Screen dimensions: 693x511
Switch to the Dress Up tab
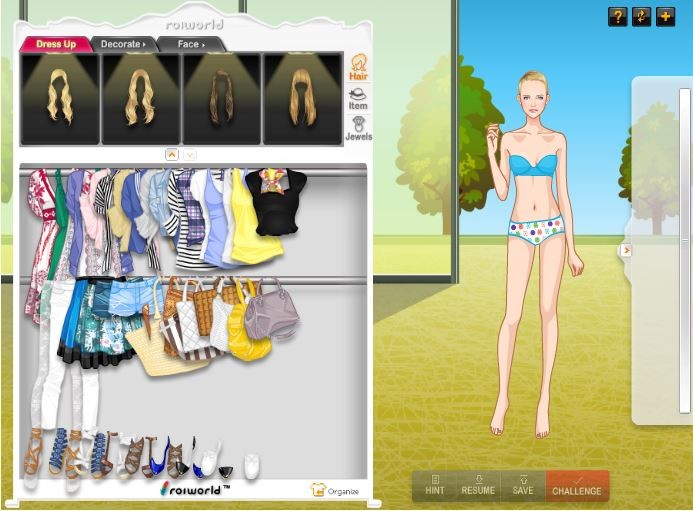click(x=56, y=44)
